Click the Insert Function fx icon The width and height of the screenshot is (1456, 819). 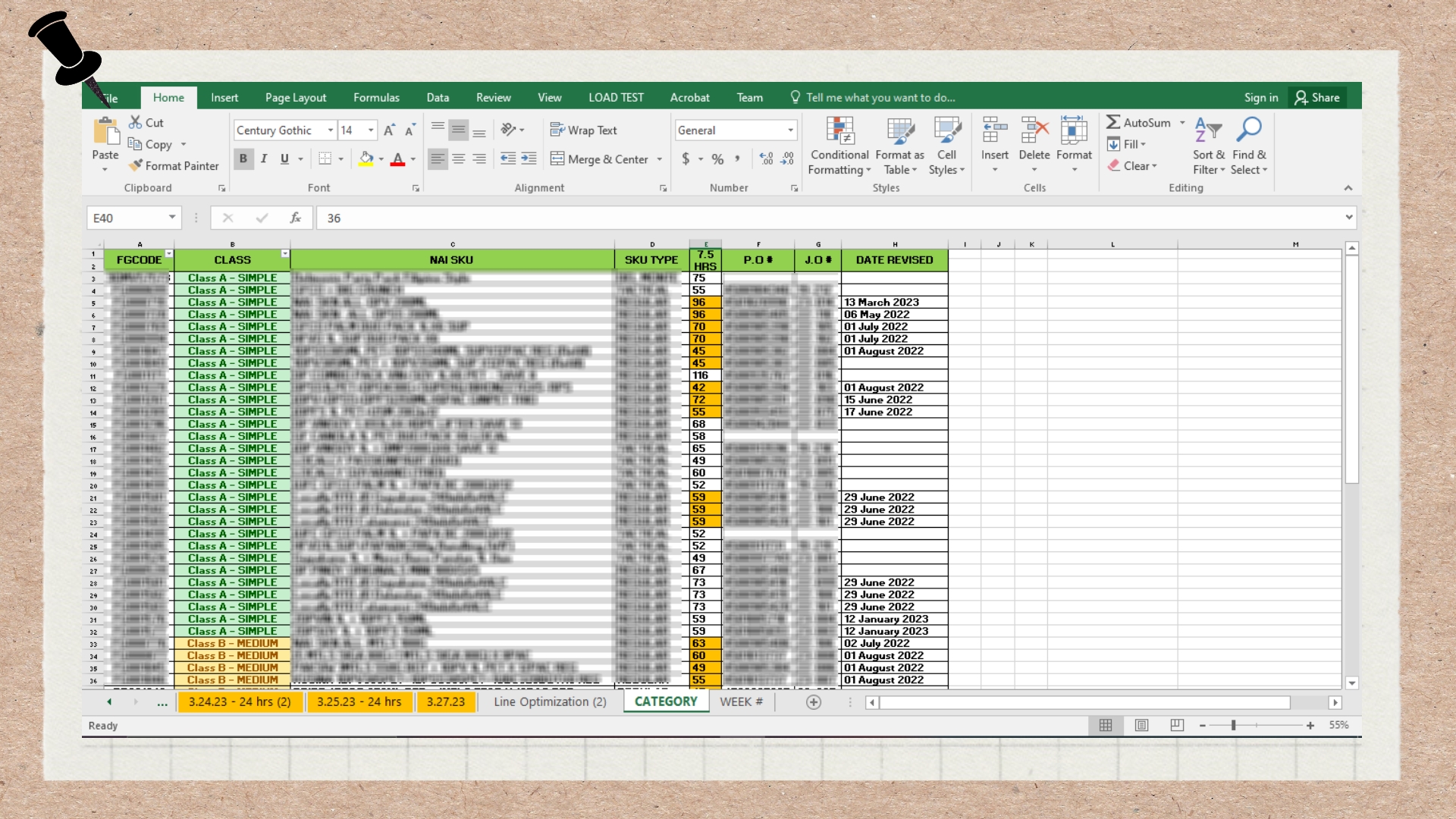296,218
